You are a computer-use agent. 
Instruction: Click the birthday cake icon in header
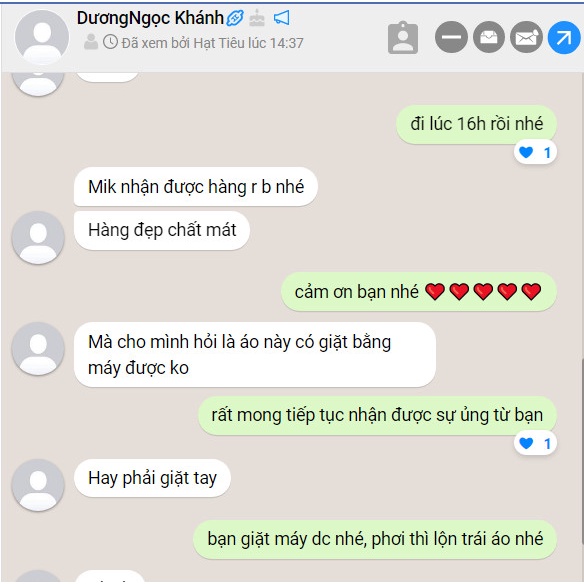coord(257,18)
